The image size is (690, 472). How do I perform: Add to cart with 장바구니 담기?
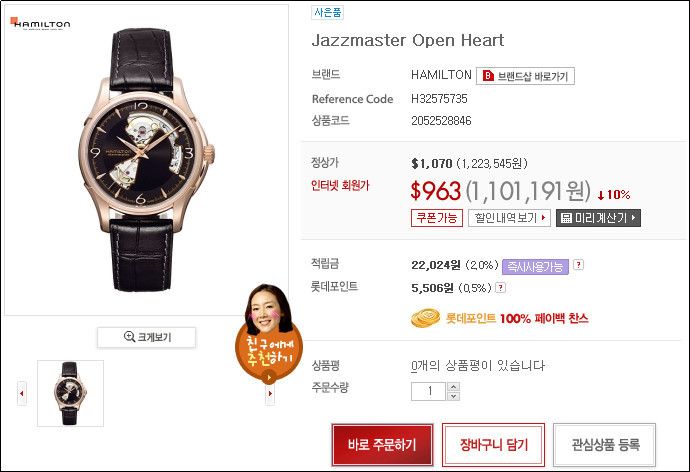pos(493,444)
